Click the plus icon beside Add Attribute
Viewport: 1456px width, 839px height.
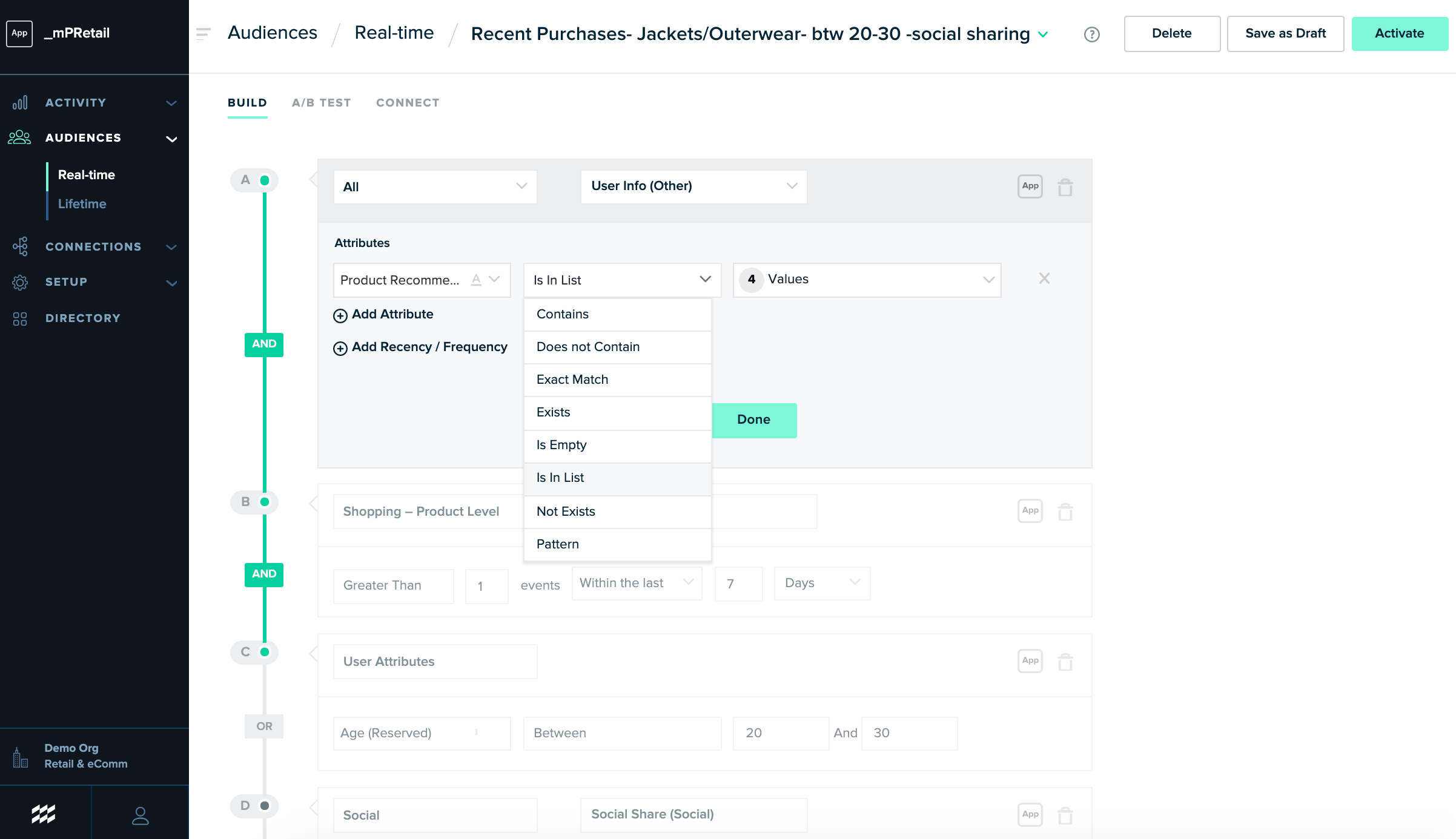point(340,315)
